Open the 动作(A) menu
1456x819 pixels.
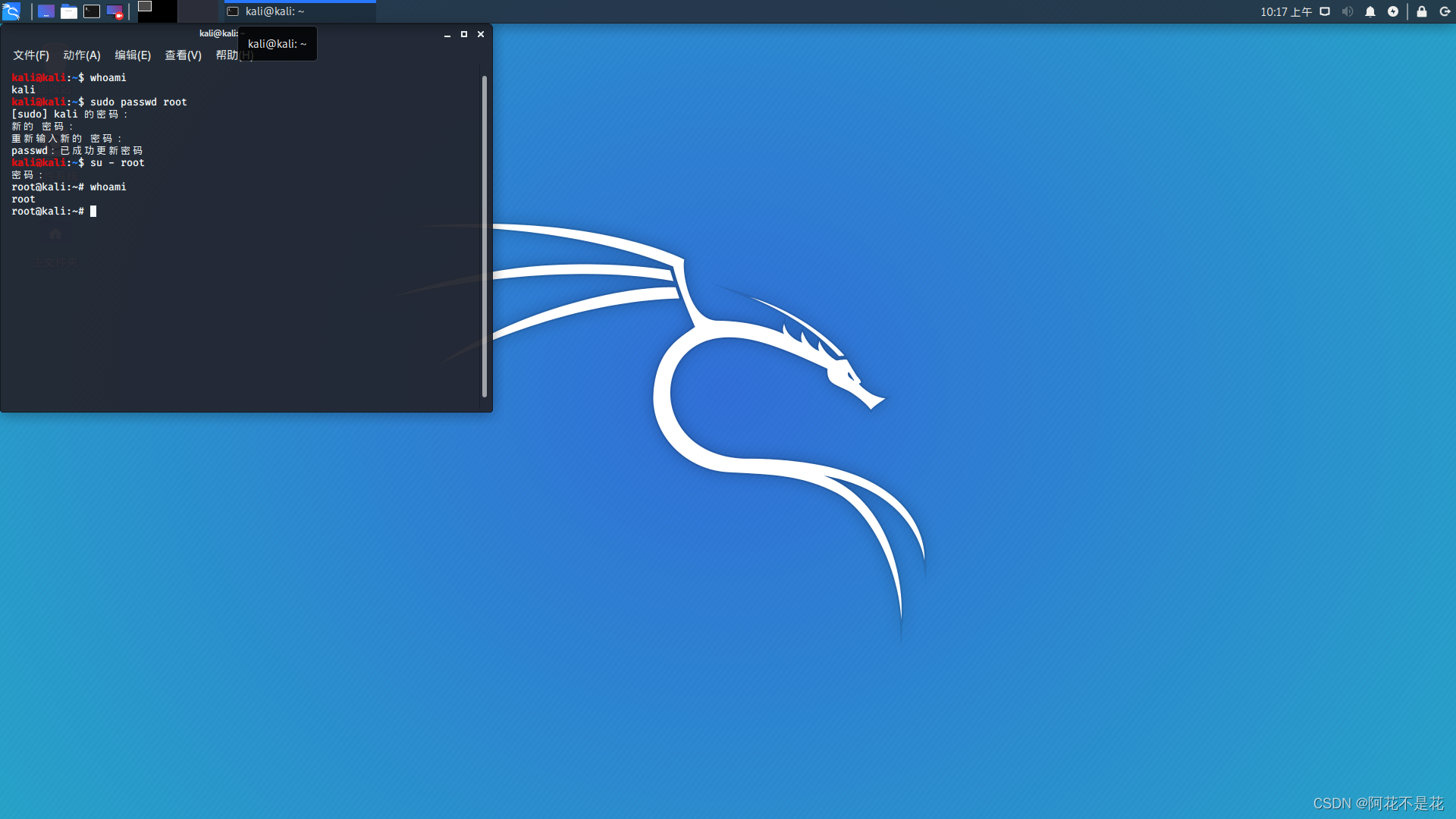(x=82, y=55)
